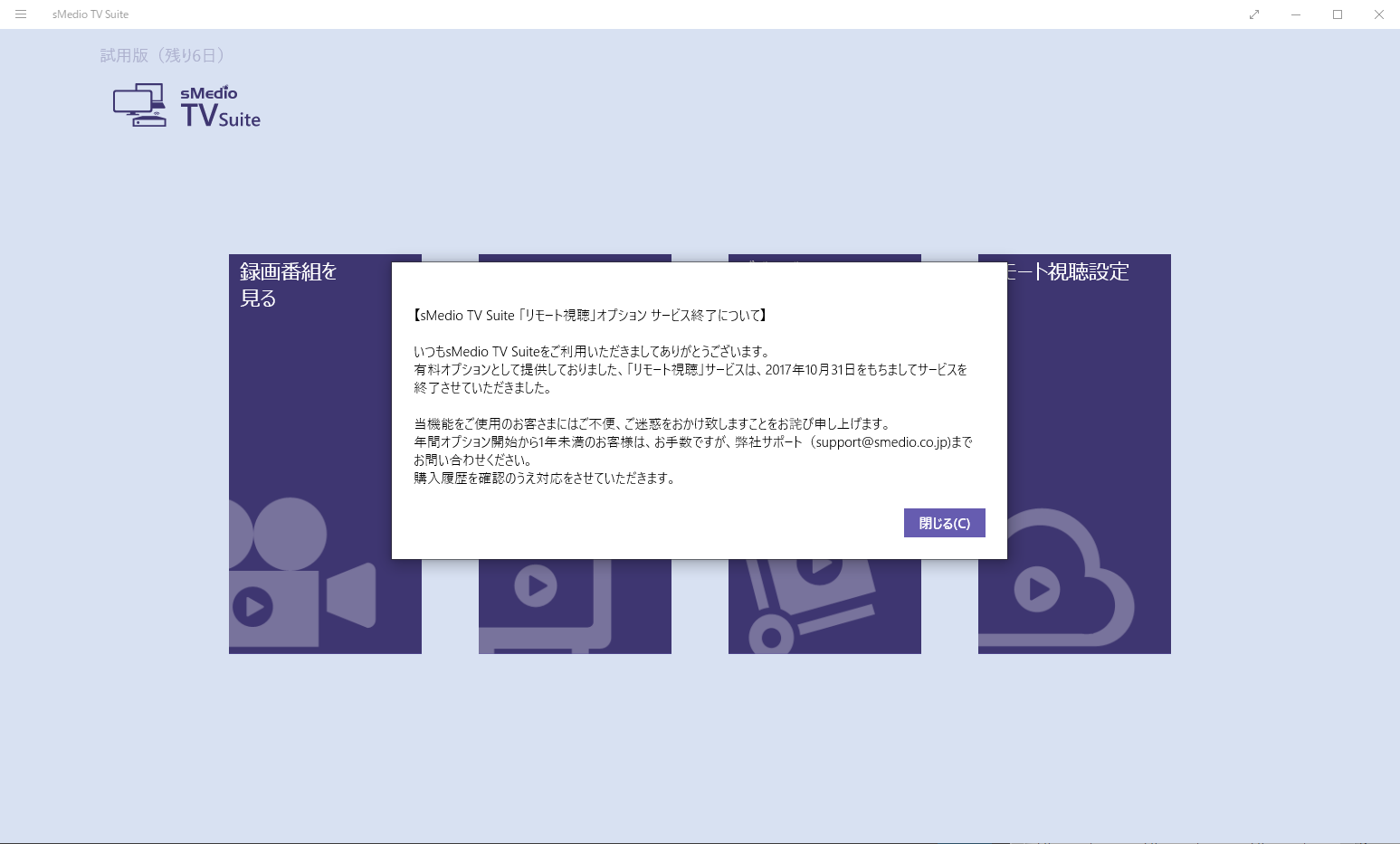The image size is (1400, 844).
Task: Click the visible top edge of the second tile
Action: point(575,258)
